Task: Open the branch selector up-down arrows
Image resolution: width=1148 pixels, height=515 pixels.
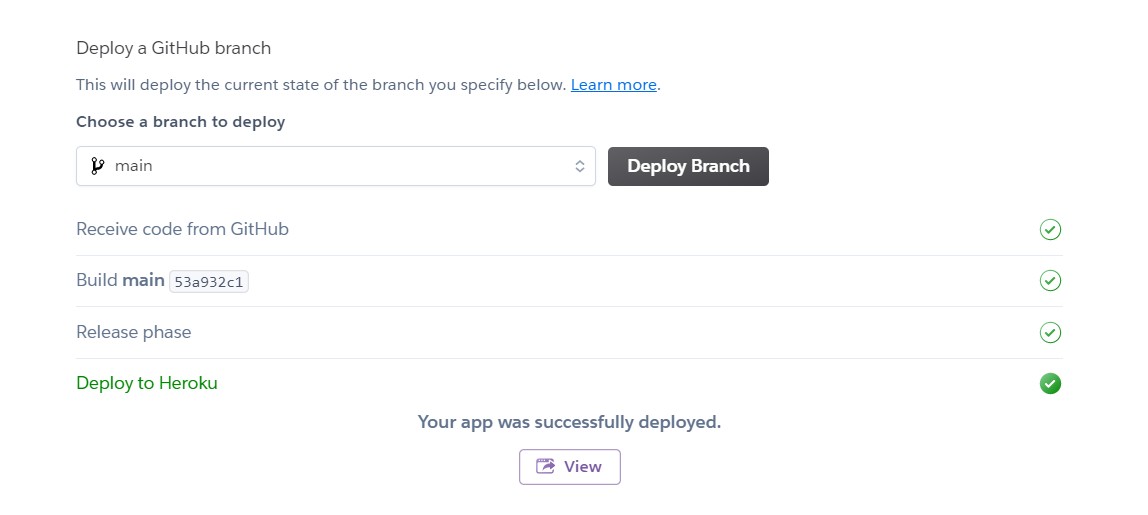Action: click(579, 166)
